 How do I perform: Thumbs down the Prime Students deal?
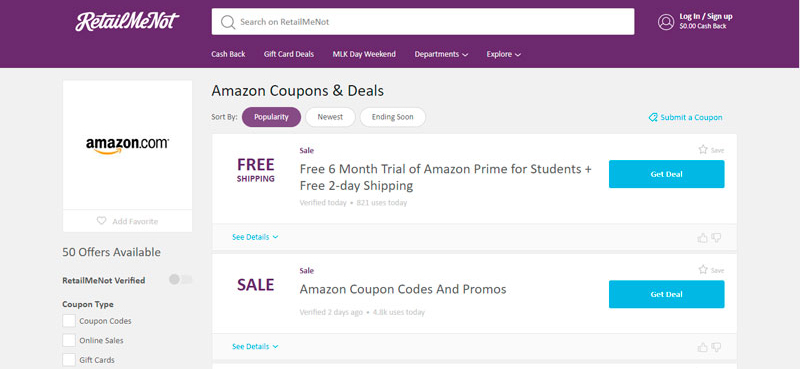tap(716, 237)
